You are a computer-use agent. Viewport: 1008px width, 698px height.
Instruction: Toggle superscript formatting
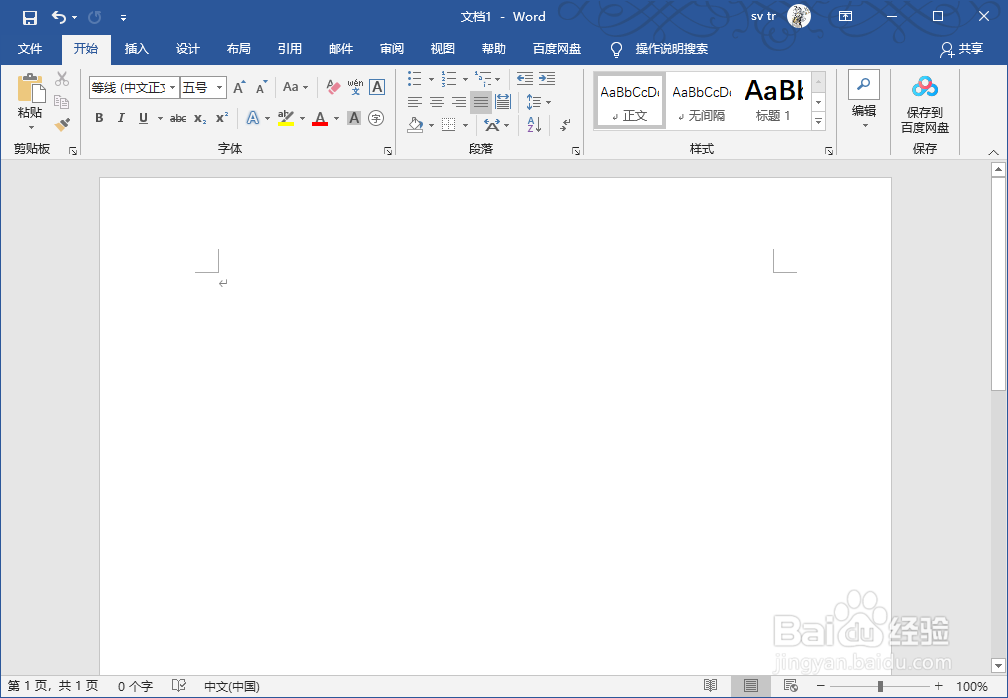click(x=222, y=118)
